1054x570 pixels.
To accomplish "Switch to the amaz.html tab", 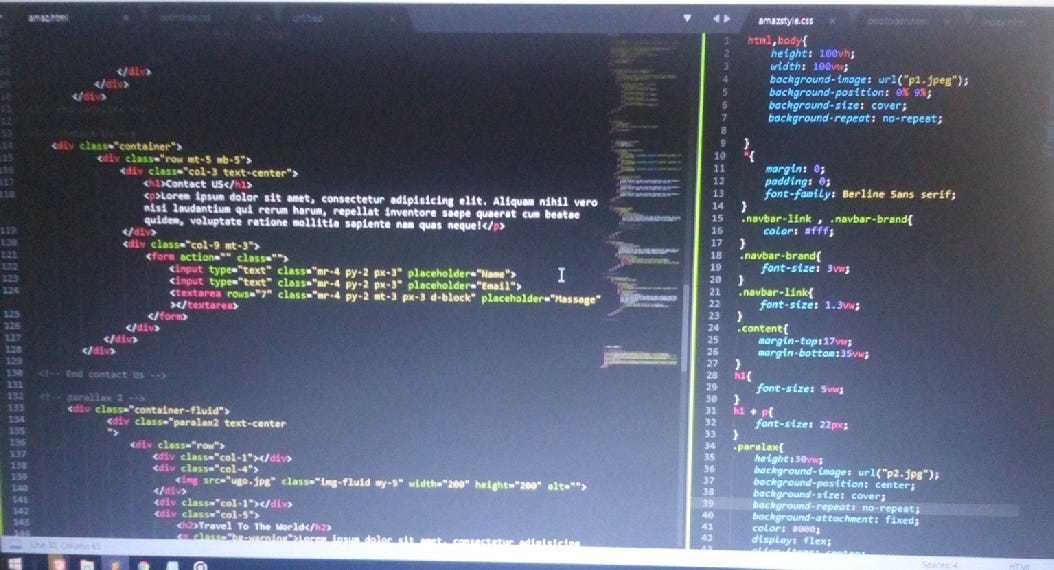I will tap(48, 18).
